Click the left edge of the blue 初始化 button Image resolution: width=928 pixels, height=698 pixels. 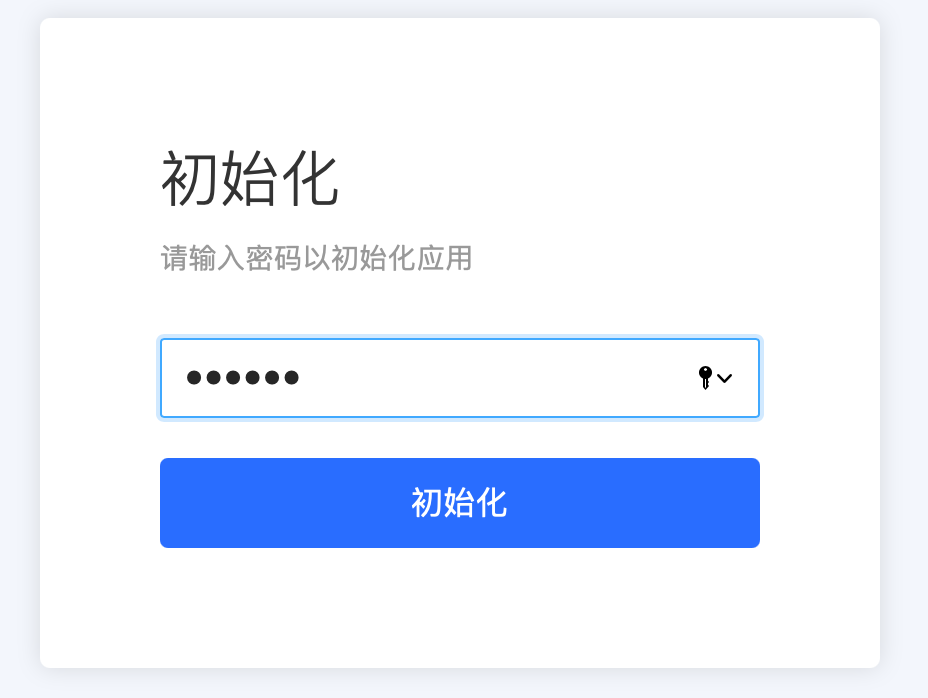[x=169, y=503]
